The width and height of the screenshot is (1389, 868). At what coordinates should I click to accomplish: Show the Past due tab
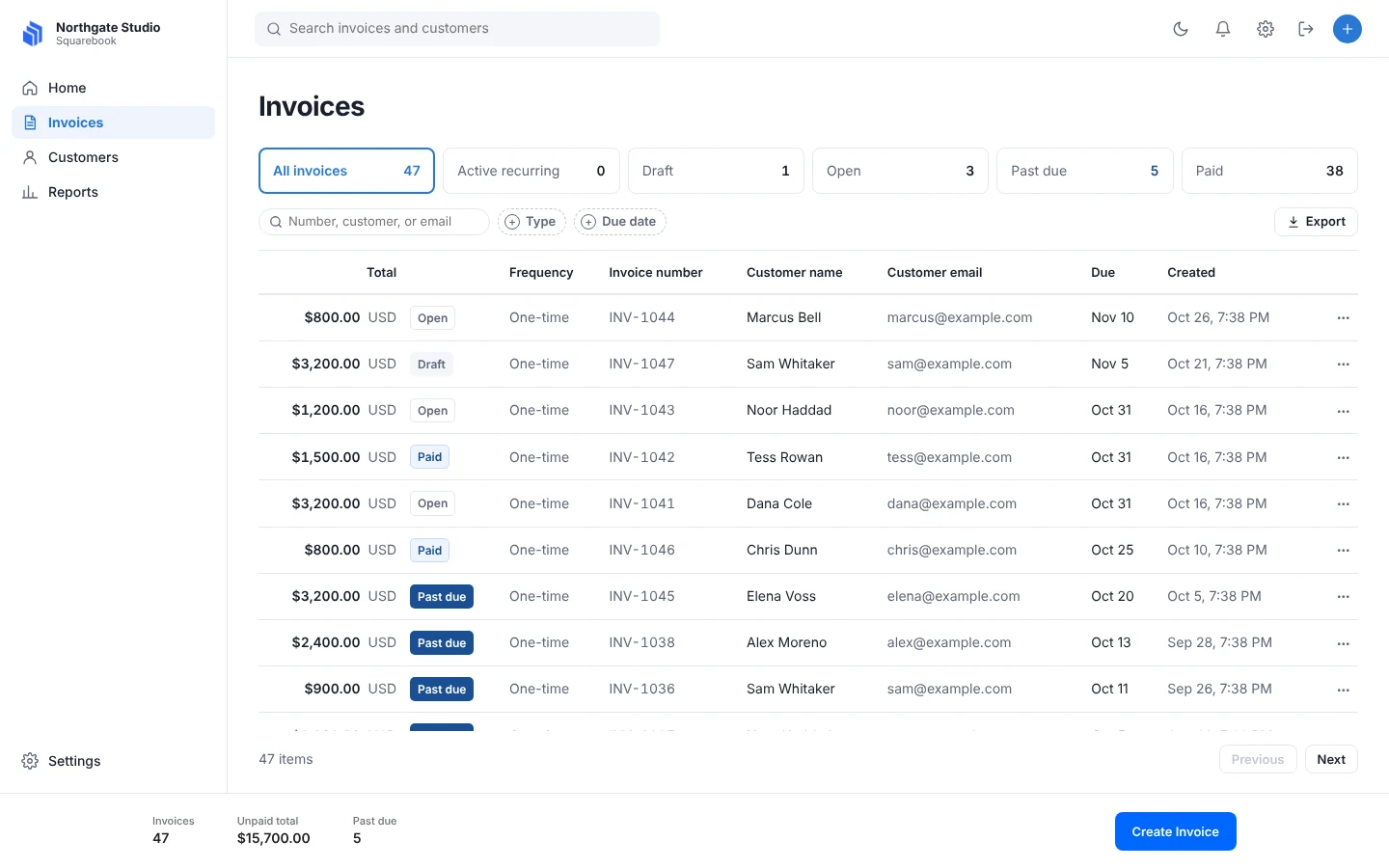coord(1085,171)
